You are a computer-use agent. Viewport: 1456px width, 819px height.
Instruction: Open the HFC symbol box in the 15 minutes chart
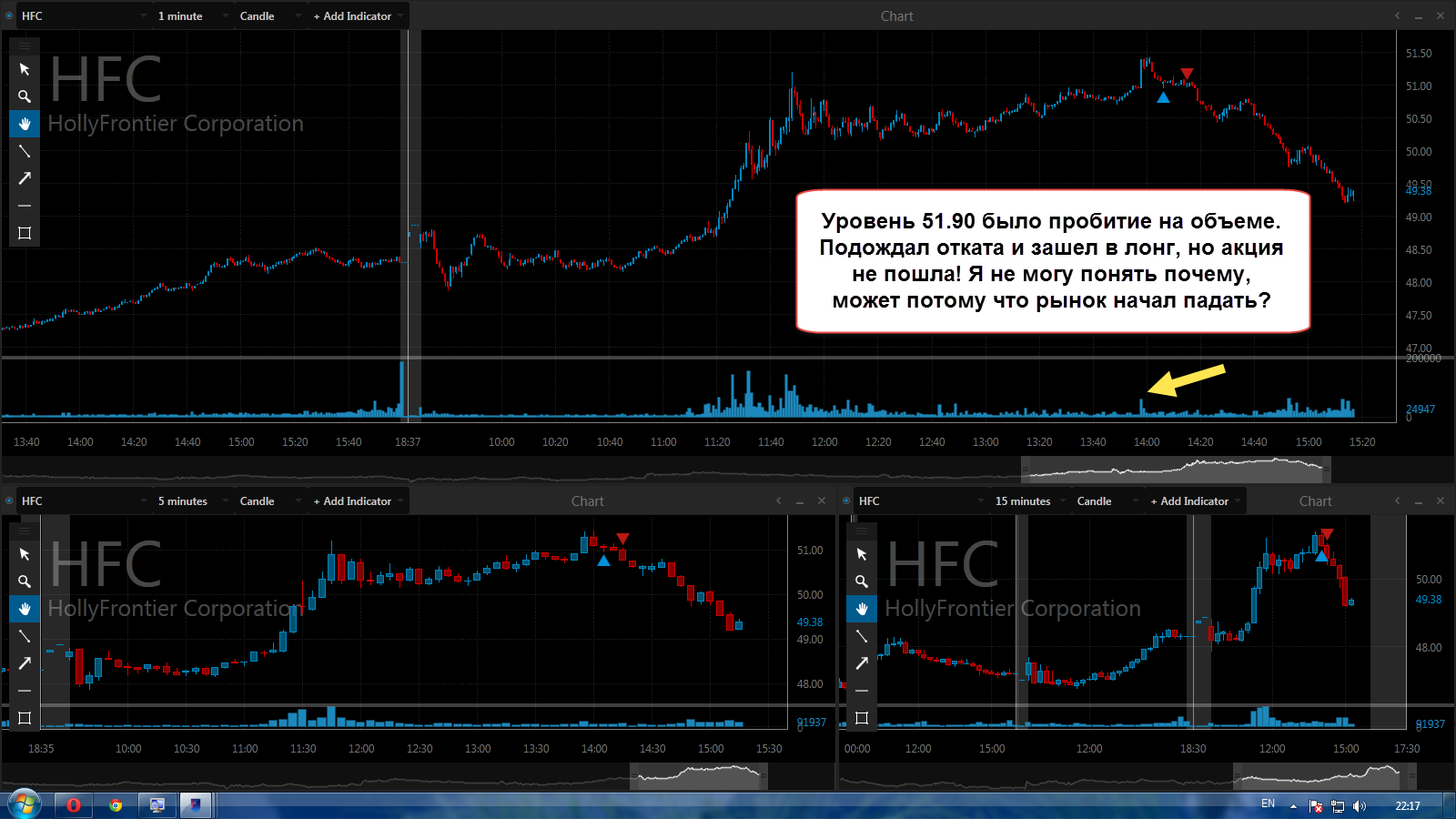coord(921,500)
